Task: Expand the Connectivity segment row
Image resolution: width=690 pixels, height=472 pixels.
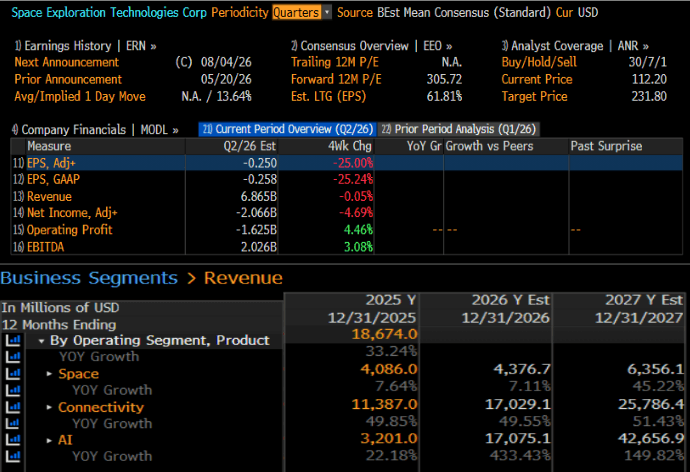Action: [50, 407]
